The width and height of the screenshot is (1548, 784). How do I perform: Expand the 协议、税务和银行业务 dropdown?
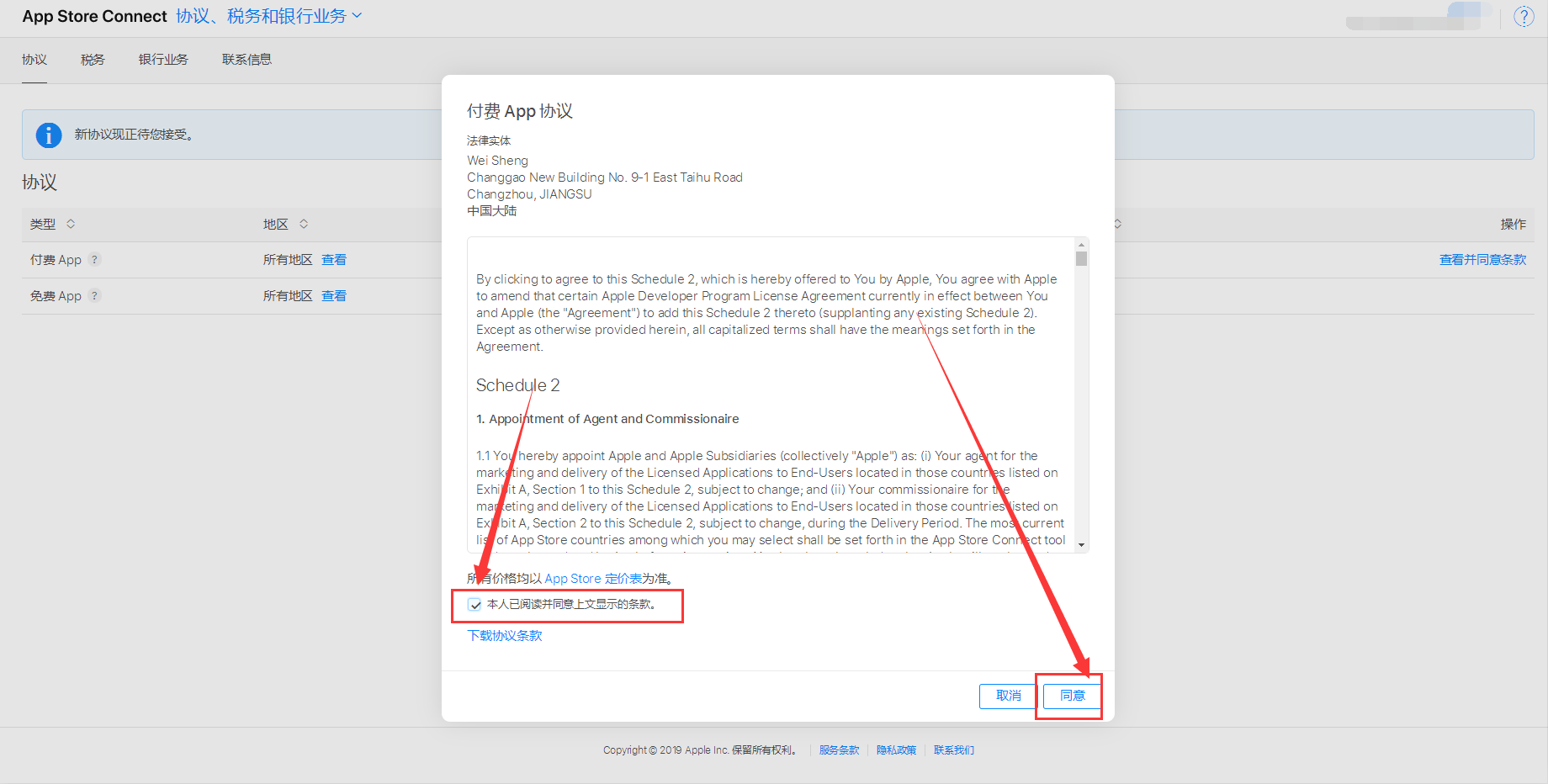[269, 16]
